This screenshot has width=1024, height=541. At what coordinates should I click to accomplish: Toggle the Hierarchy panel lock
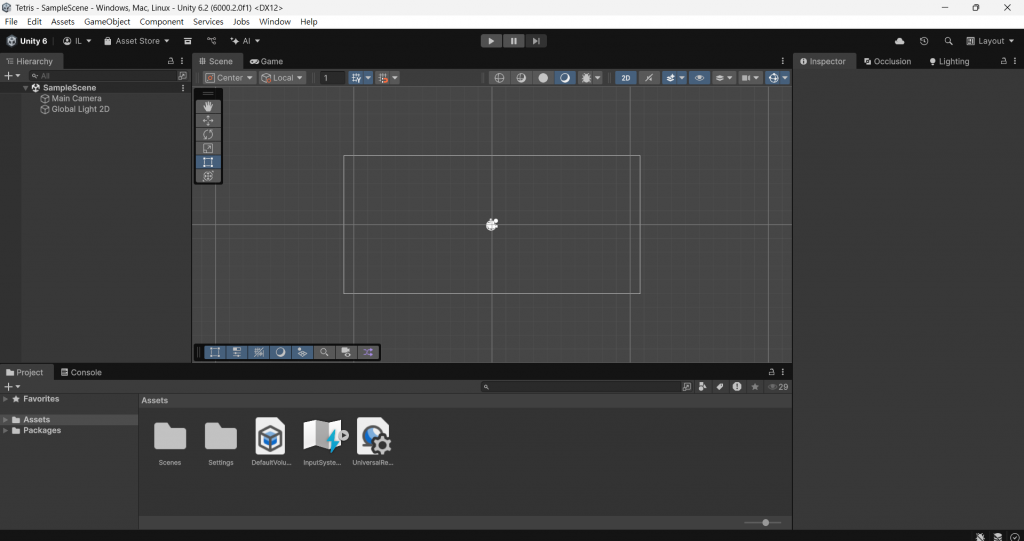point(171,61)
